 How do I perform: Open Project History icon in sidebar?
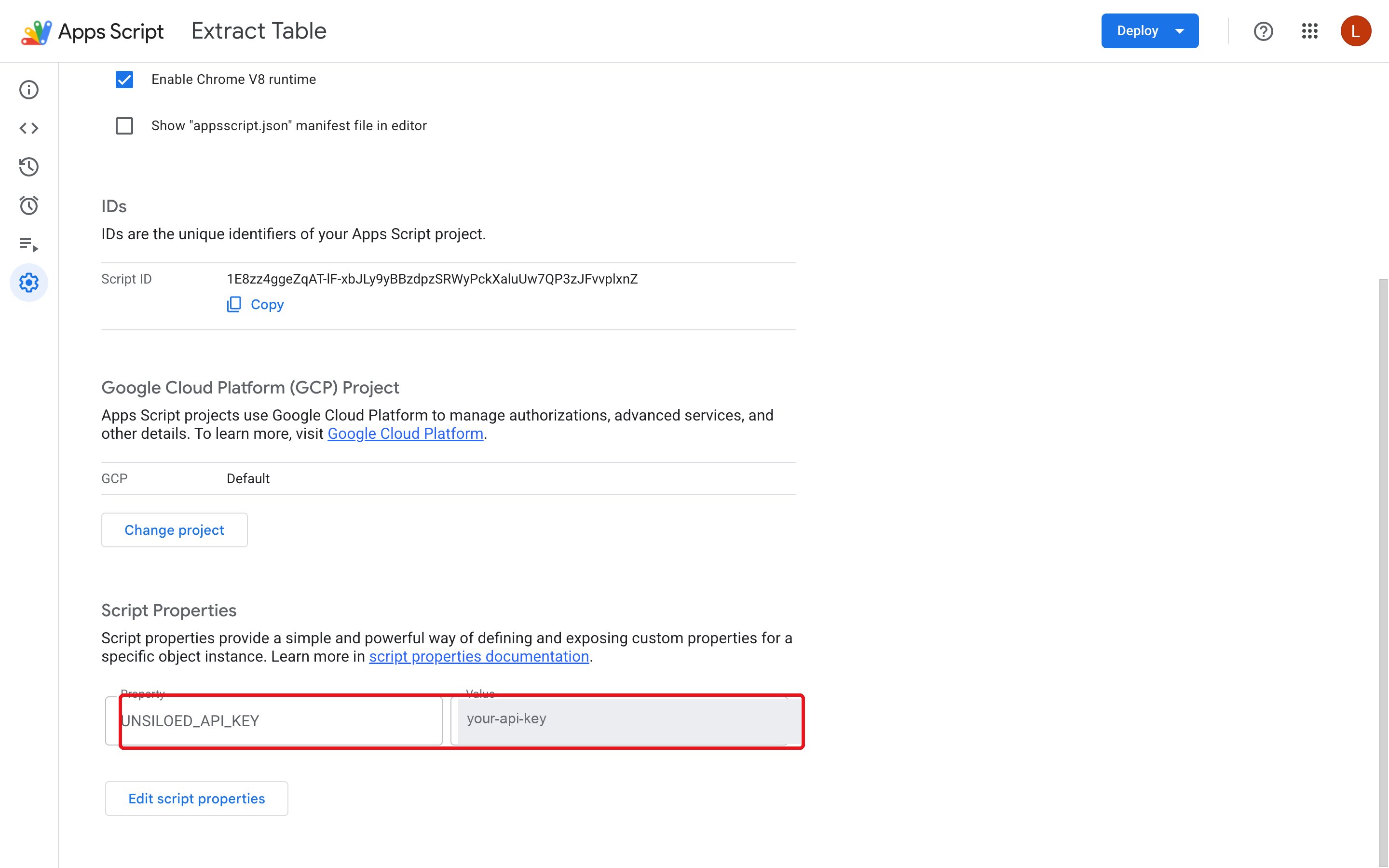(29, 166)
